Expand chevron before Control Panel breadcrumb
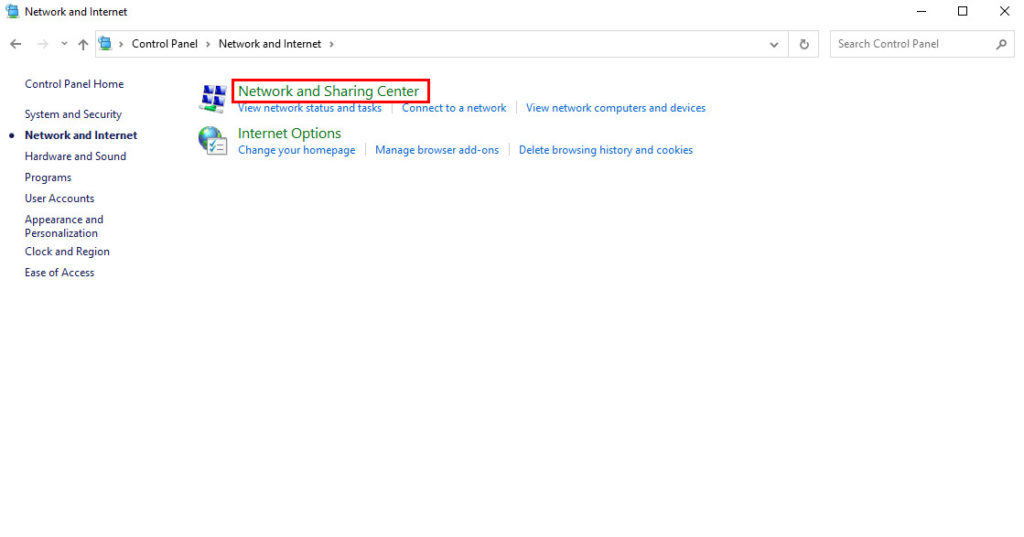The height and width of the screenshot is (537, 1024). coord(121,44)
